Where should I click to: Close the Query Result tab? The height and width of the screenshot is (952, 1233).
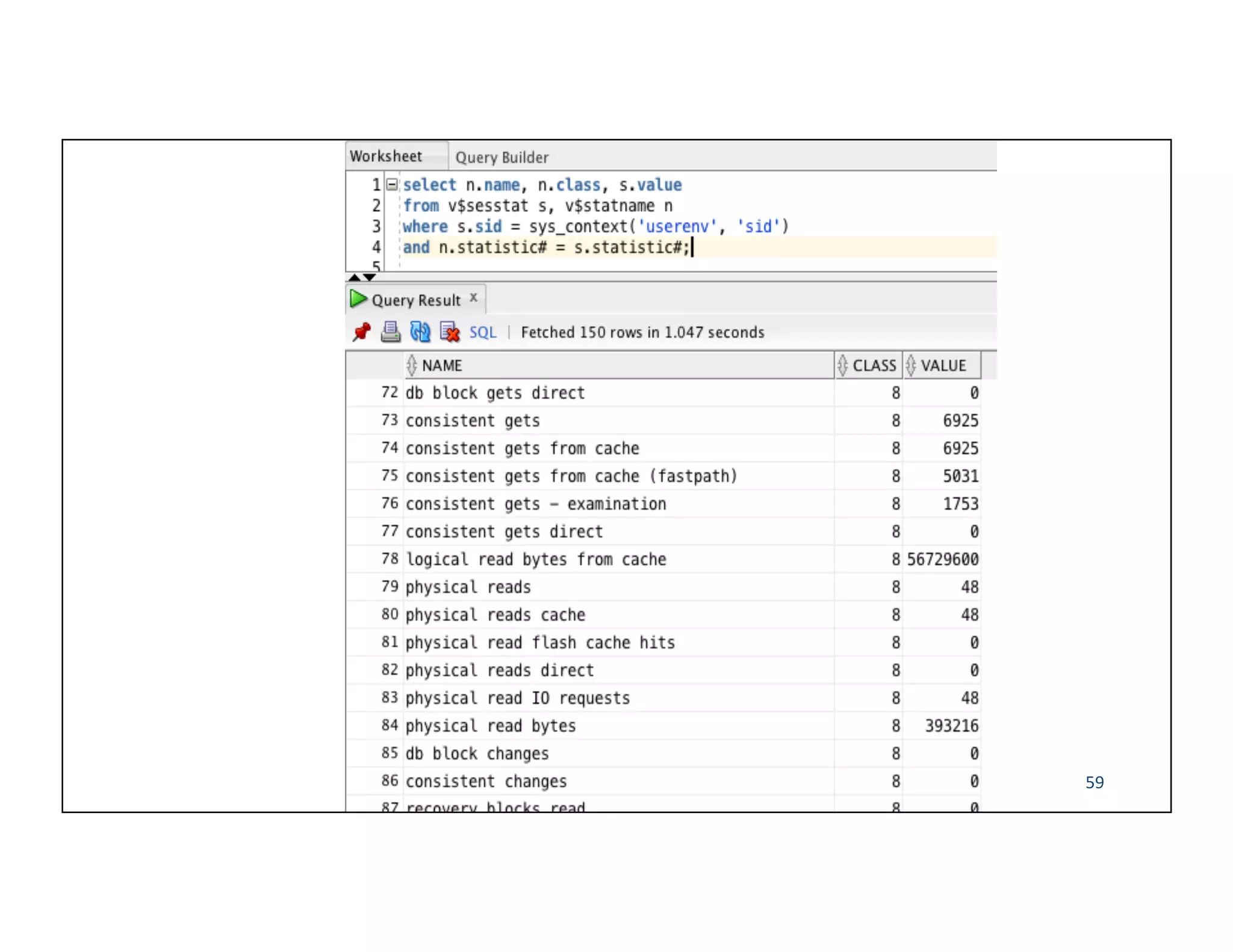tap(474, 297)
